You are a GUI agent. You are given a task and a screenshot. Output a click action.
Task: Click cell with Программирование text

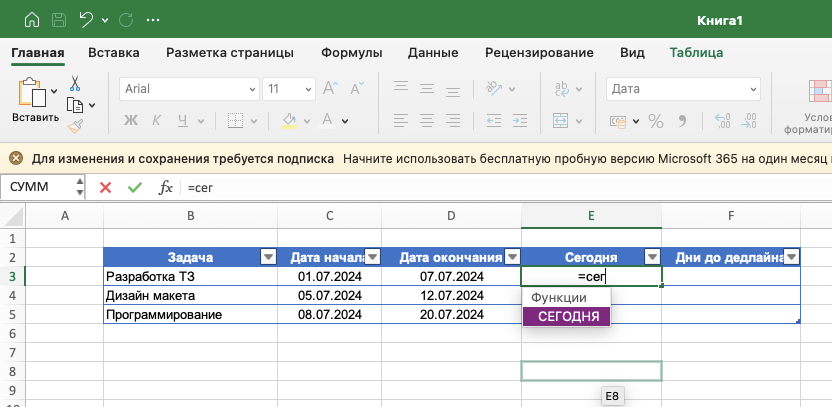pos(190,315)
